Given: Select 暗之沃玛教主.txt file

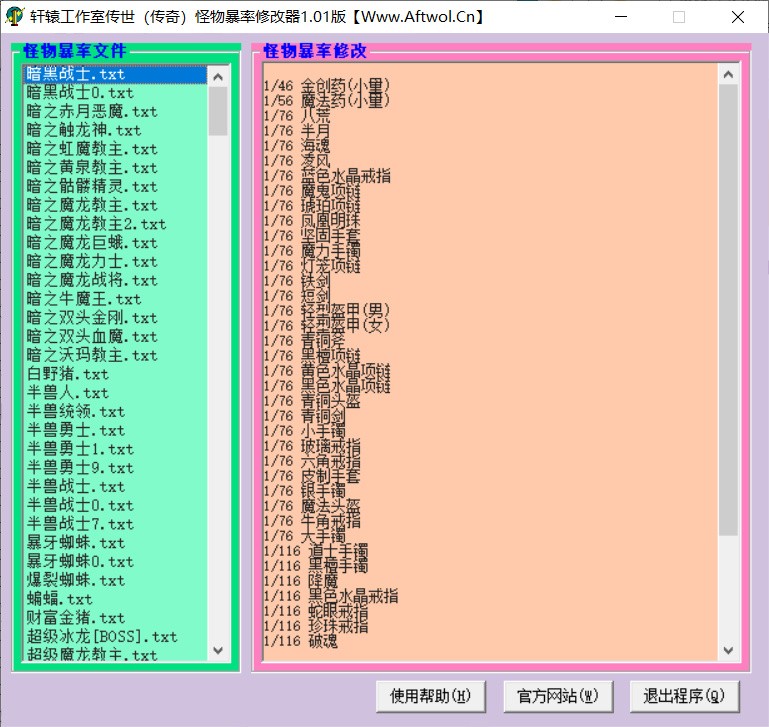Looking at the screenshot, I should (x=115, y=356).
